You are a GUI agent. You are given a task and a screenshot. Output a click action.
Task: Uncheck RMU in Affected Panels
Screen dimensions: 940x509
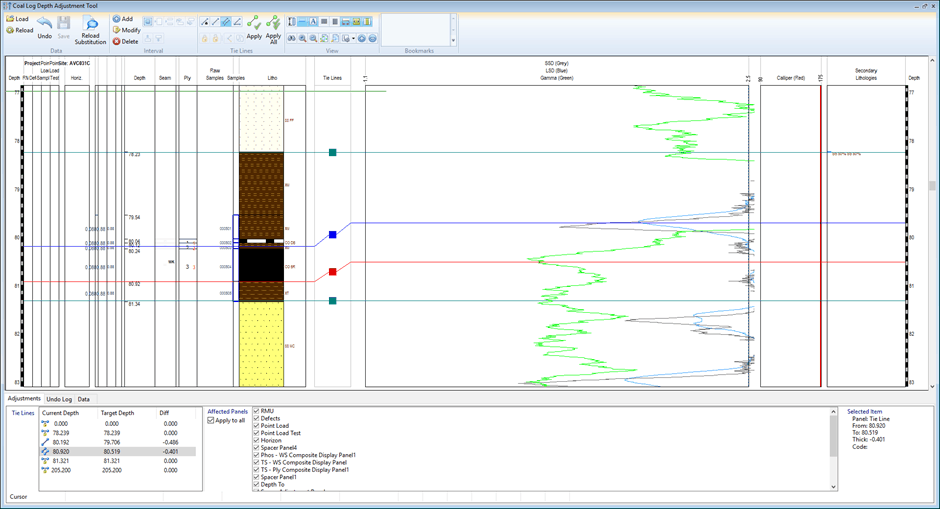[257, 411]
